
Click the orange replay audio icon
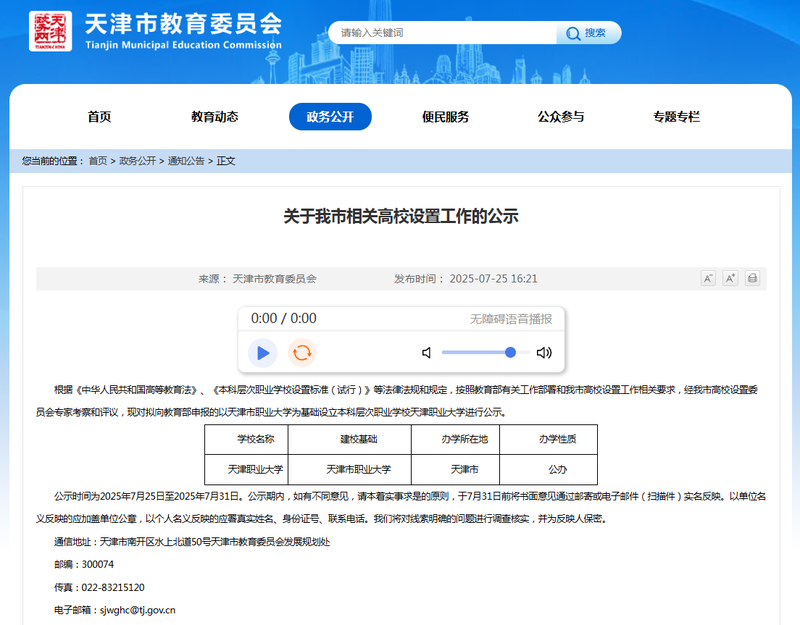(302, 353)
